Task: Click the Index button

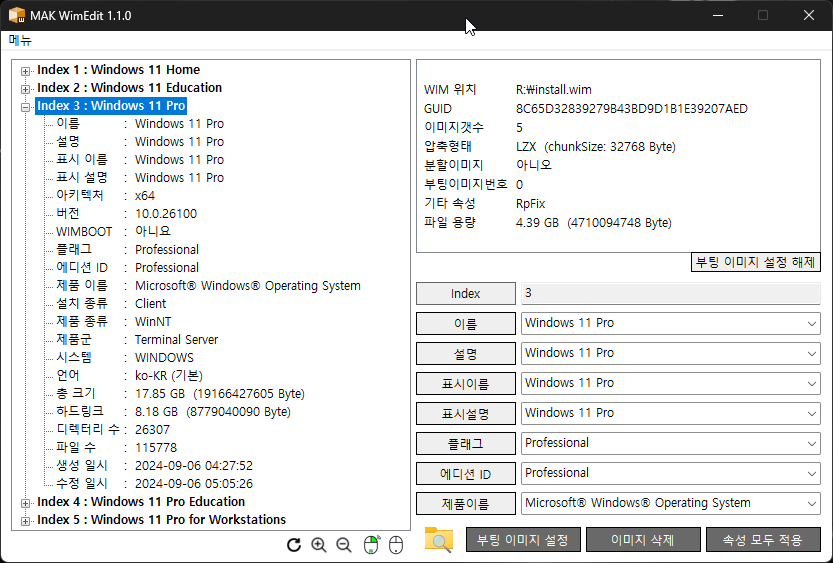Action: pyautogui.click(x=465, y=293)
